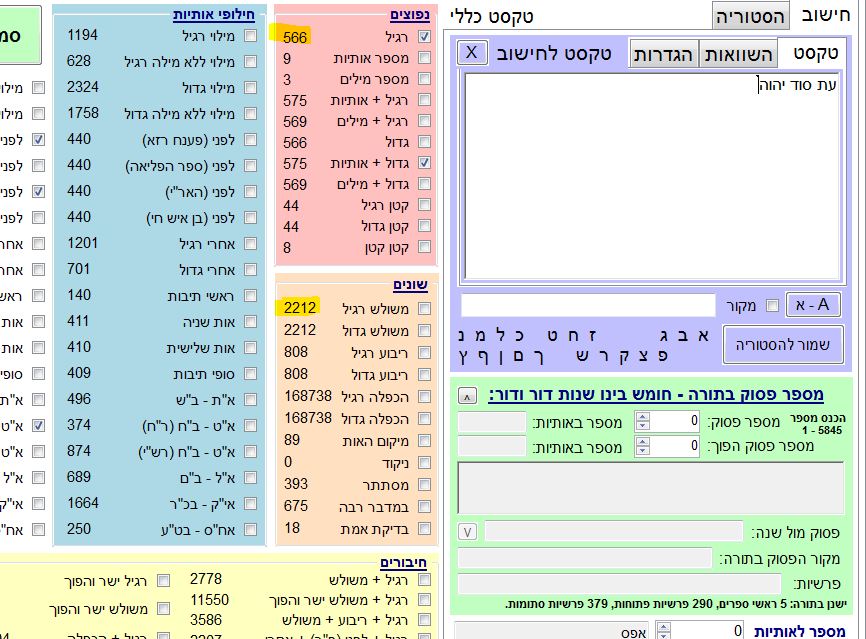Collapse the מספר פסוק בתורה section

467,395
